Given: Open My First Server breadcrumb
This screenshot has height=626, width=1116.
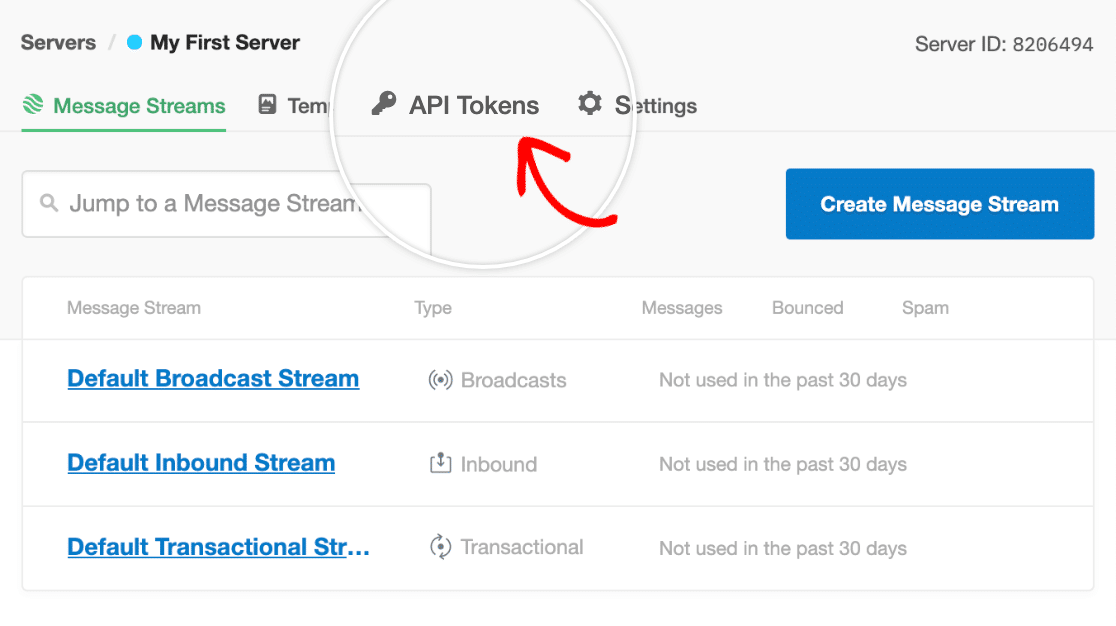Looking at the screenshot, I should click(x=225, y=43).
